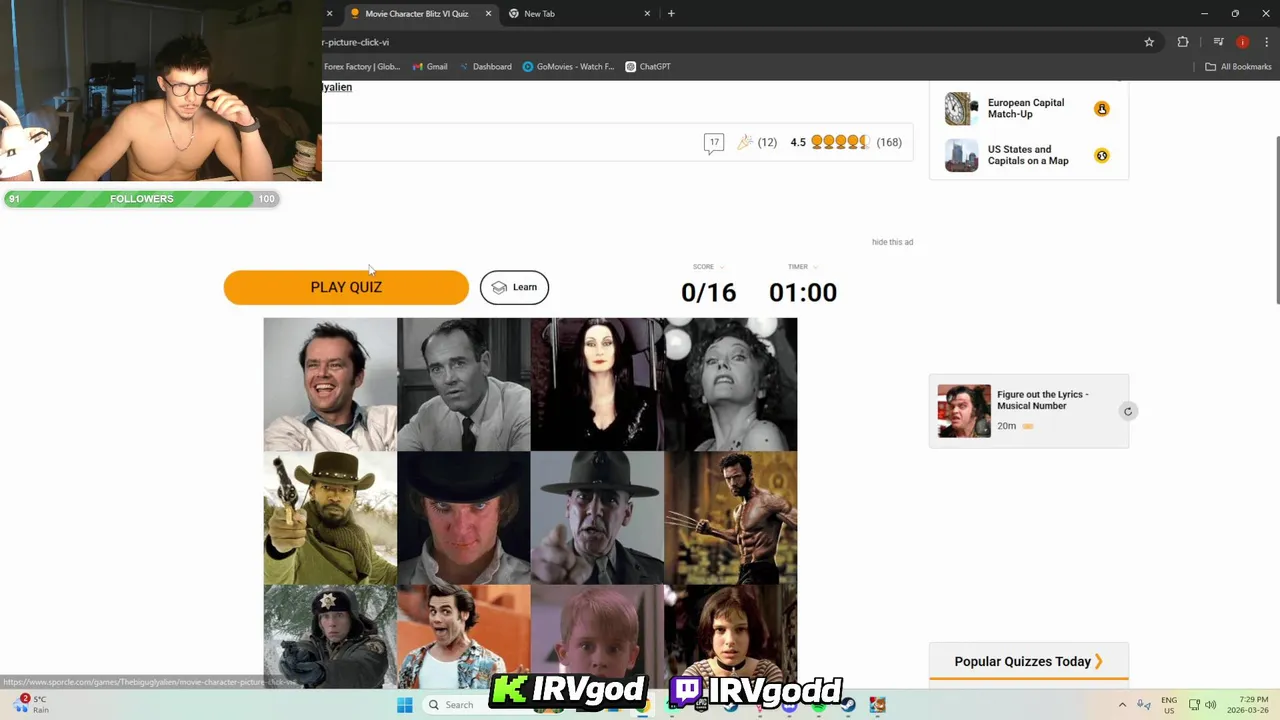Open the Forex Factory bookmark
This screenshot has width=1280, height=720.
(x=362, y=67)
